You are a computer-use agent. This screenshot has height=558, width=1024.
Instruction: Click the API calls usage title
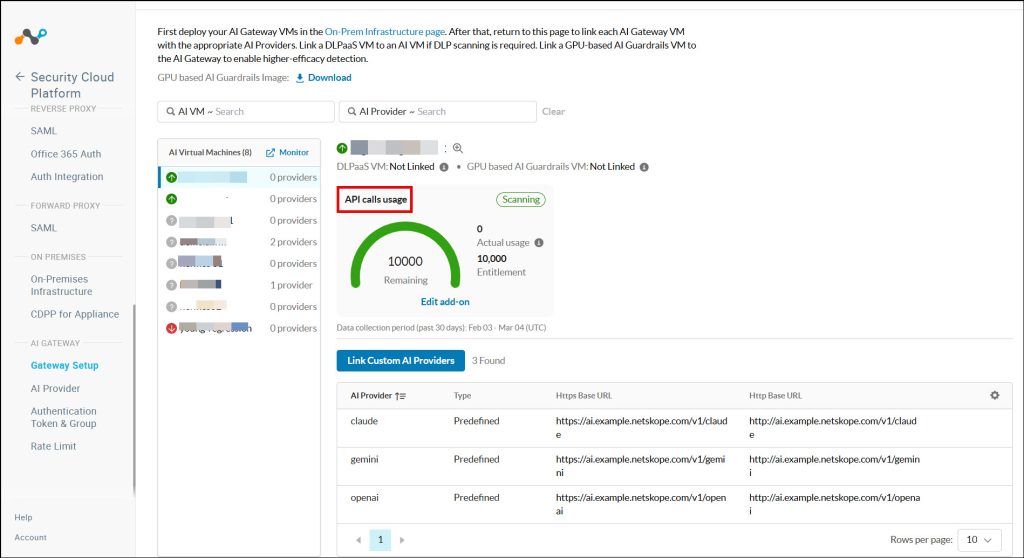[x=376, y=199]
